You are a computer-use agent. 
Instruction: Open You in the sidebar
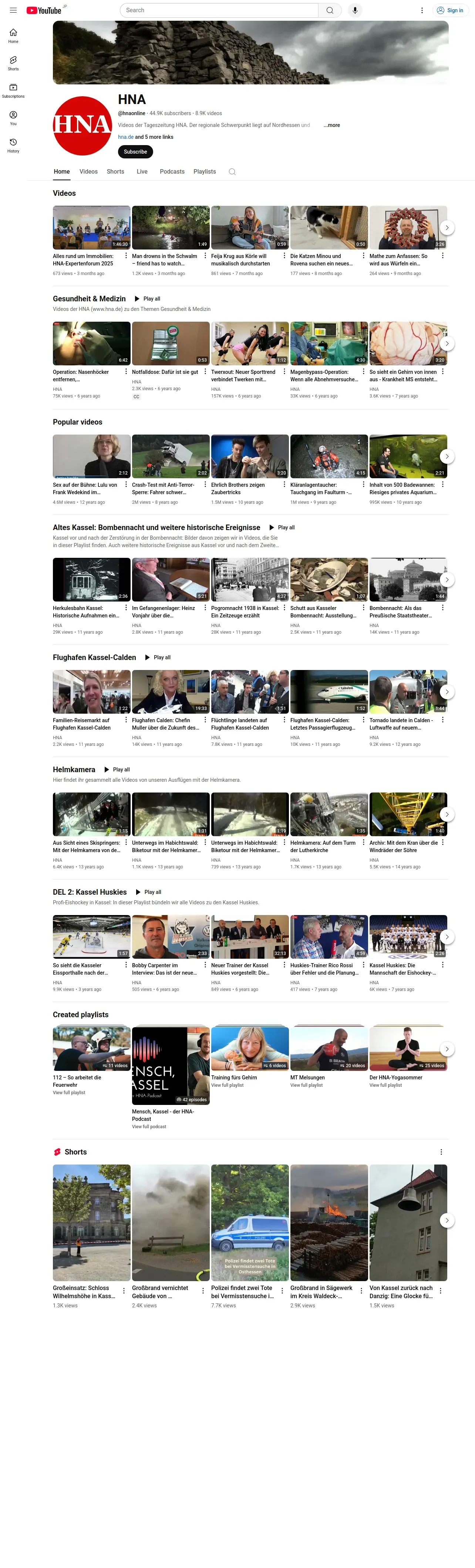(13, 118)
